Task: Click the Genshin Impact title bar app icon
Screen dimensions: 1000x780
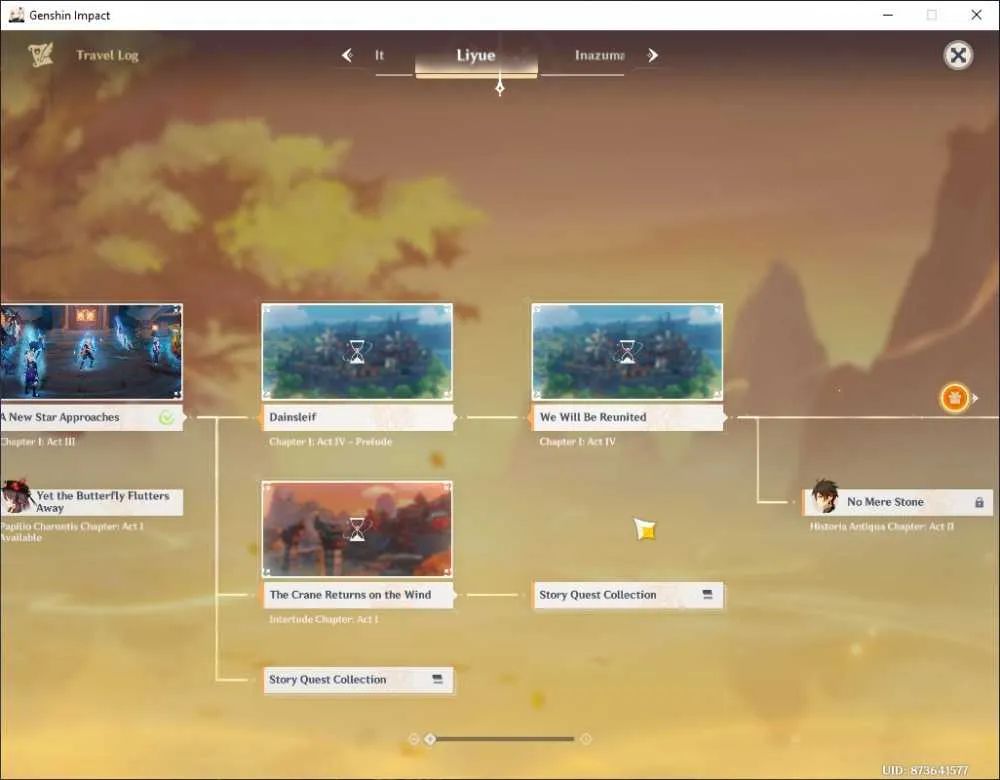Action: pos(16,15)
